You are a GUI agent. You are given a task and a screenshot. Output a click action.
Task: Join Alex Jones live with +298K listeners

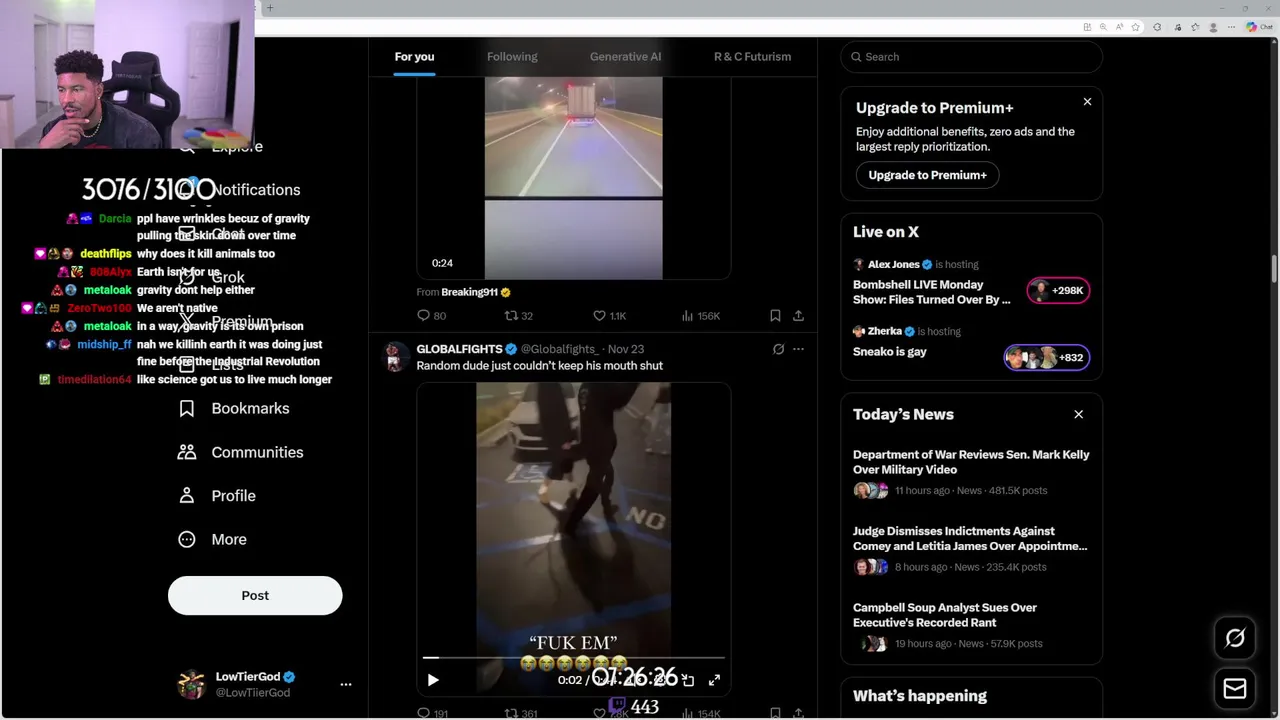click(1058, 291)
